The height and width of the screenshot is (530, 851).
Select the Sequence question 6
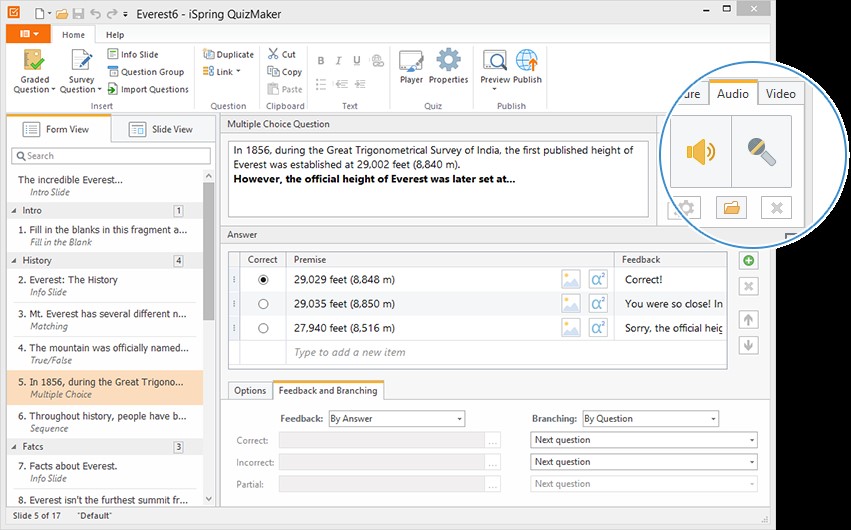[105, 422]
